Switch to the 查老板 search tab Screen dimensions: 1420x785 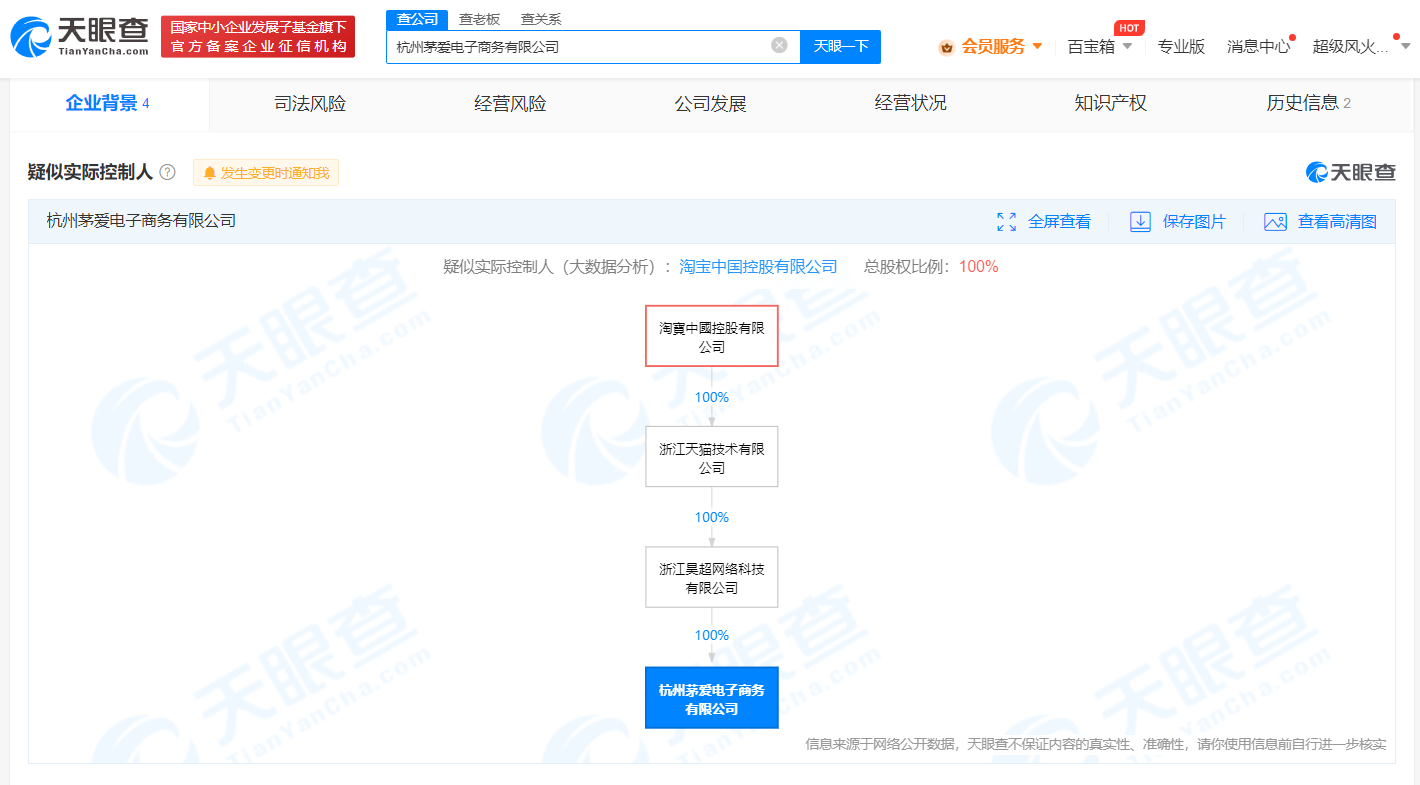[x=479, y=19]
